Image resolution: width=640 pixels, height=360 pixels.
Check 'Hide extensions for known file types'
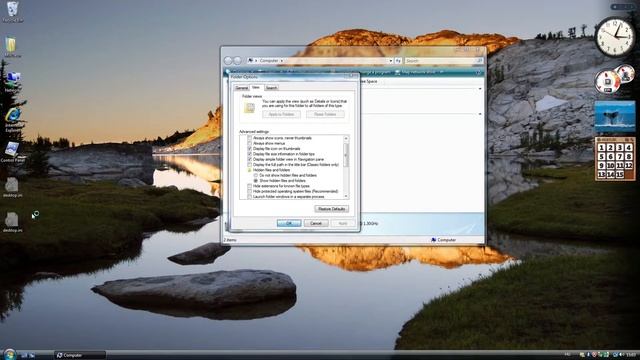[x=249, y=186]
